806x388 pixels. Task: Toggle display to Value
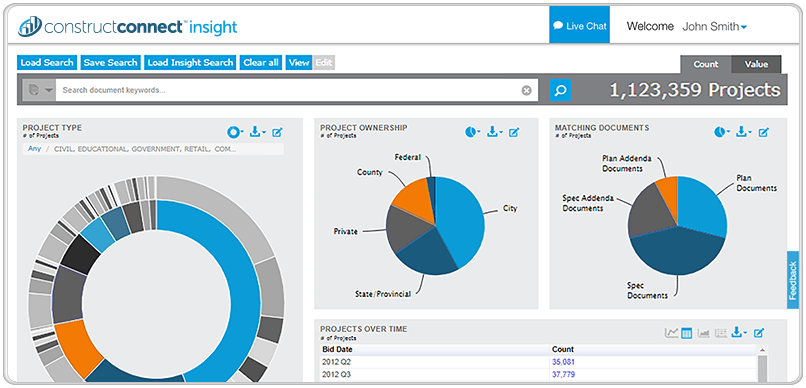[x=756, y=64]
